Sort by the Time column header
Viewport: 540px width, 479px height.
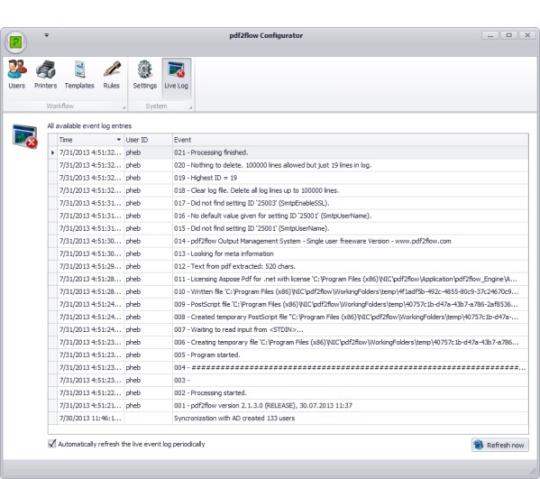[90, 140]
